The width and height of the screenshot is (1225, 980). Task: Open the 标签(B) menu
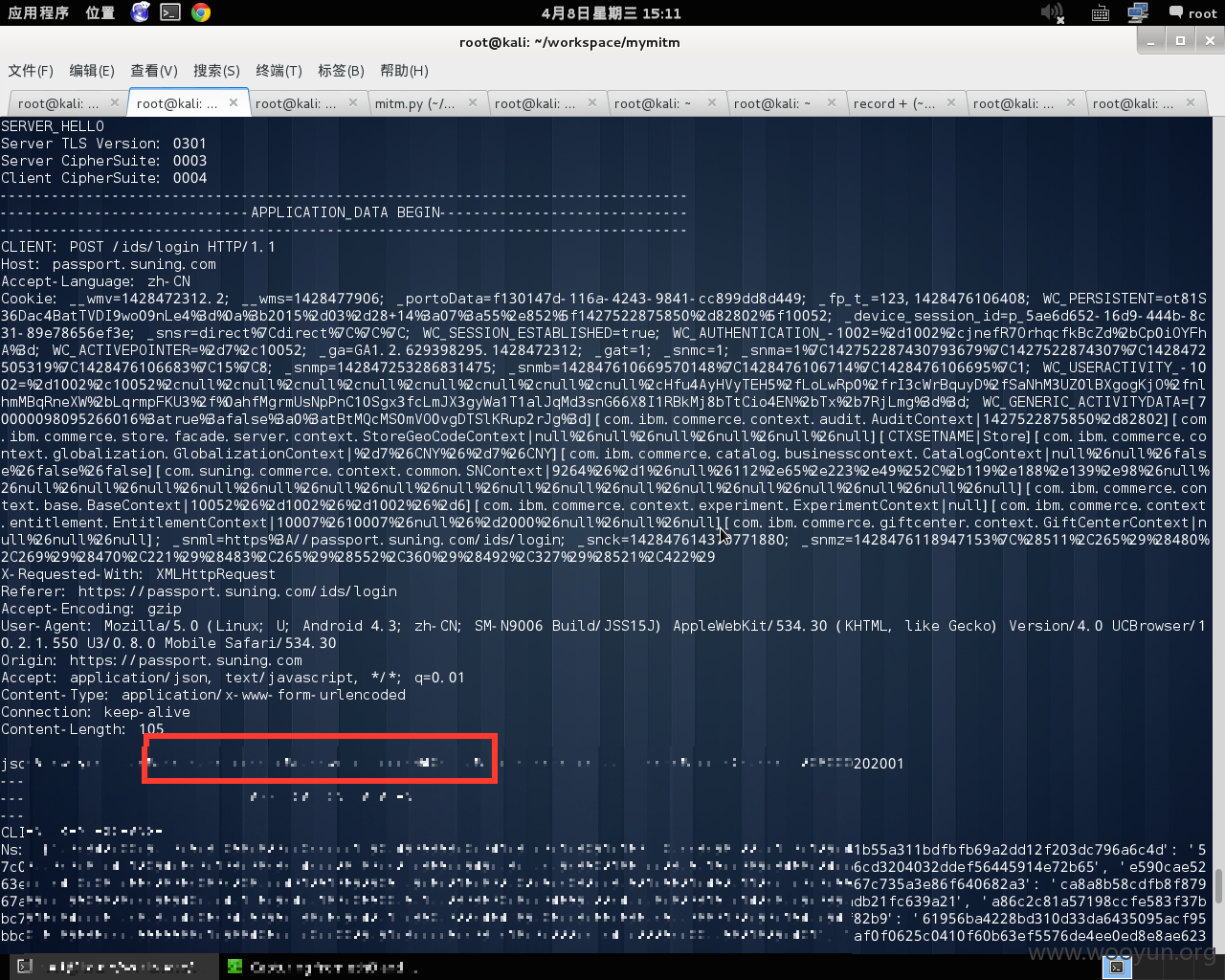coord(341,71)
